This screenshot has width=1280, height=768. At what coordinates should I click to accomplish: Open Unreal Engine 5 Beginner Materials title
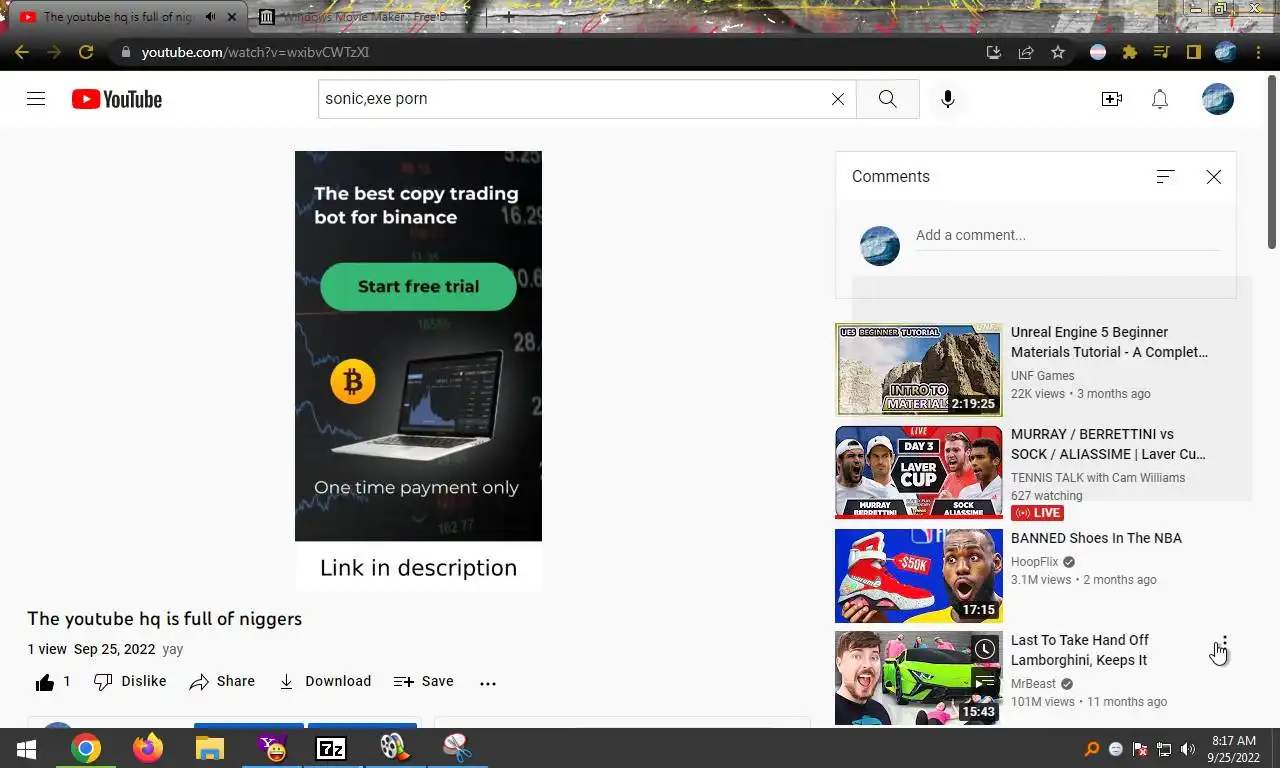(x=1109, y=342)
